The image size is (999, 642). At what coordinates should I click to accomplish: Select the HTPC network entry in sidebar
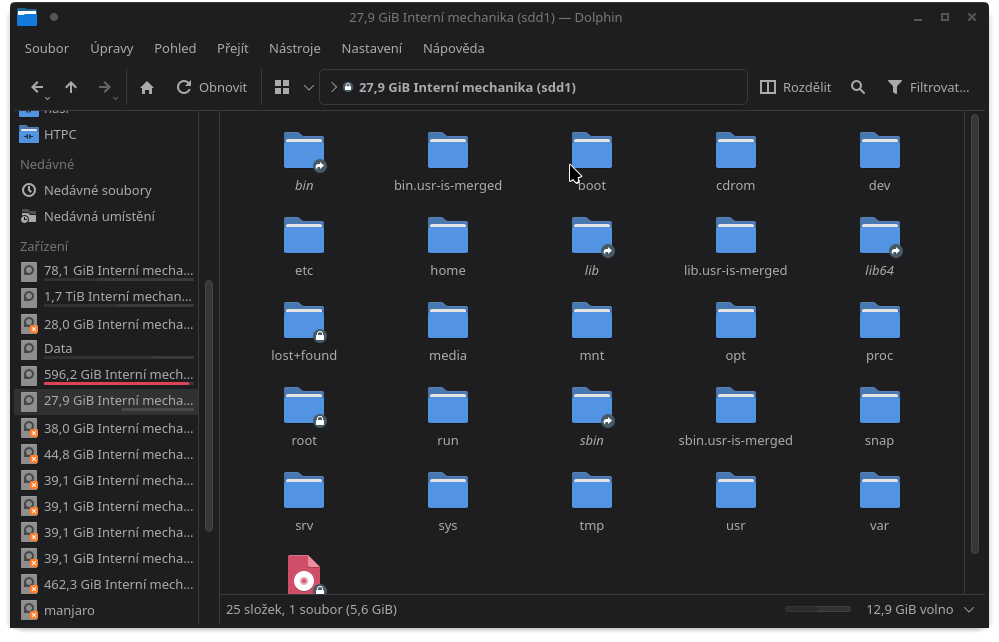tap(60, 134)
